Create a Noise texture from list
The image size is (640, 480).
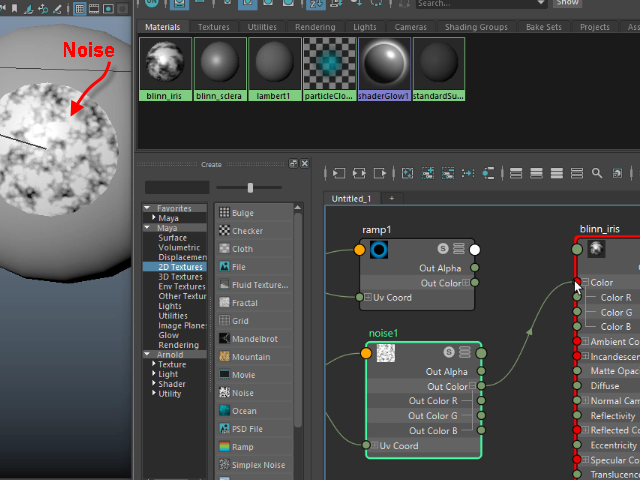pyautogui.click(x=242, y=393)
